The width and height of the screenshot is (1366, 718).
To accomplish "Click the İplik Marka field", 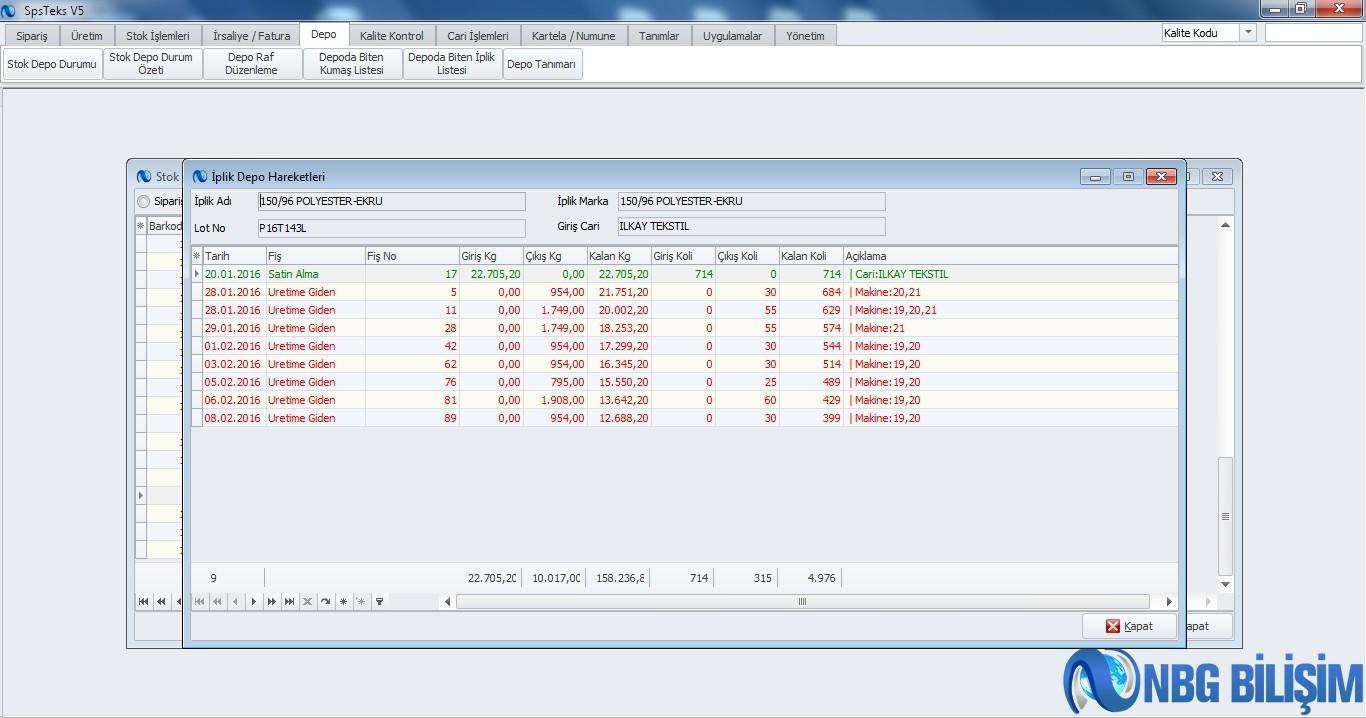I will pyautogui.click(x=751, y=201).
